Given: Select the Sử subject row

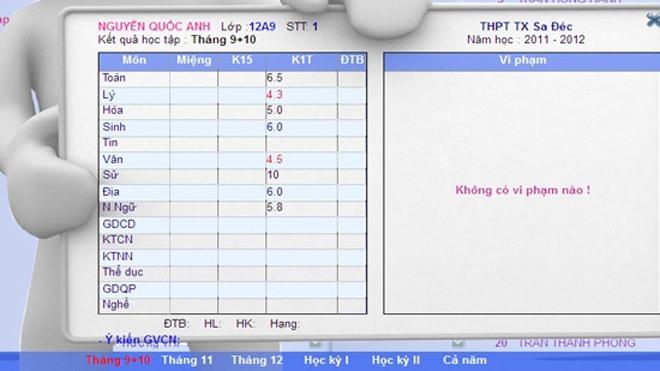Looking at the screenshot, I should (x=233, y=176).
